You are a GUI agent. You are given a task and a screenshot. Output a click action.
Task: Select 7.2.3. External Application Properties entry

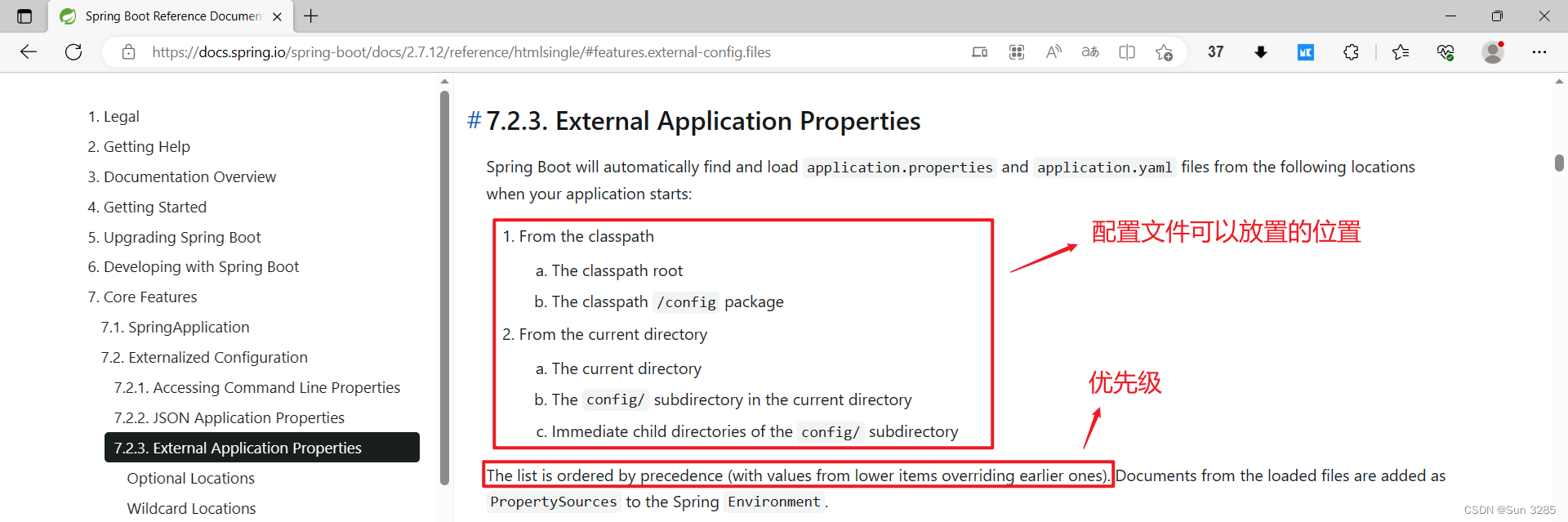(x=262, y=448)
